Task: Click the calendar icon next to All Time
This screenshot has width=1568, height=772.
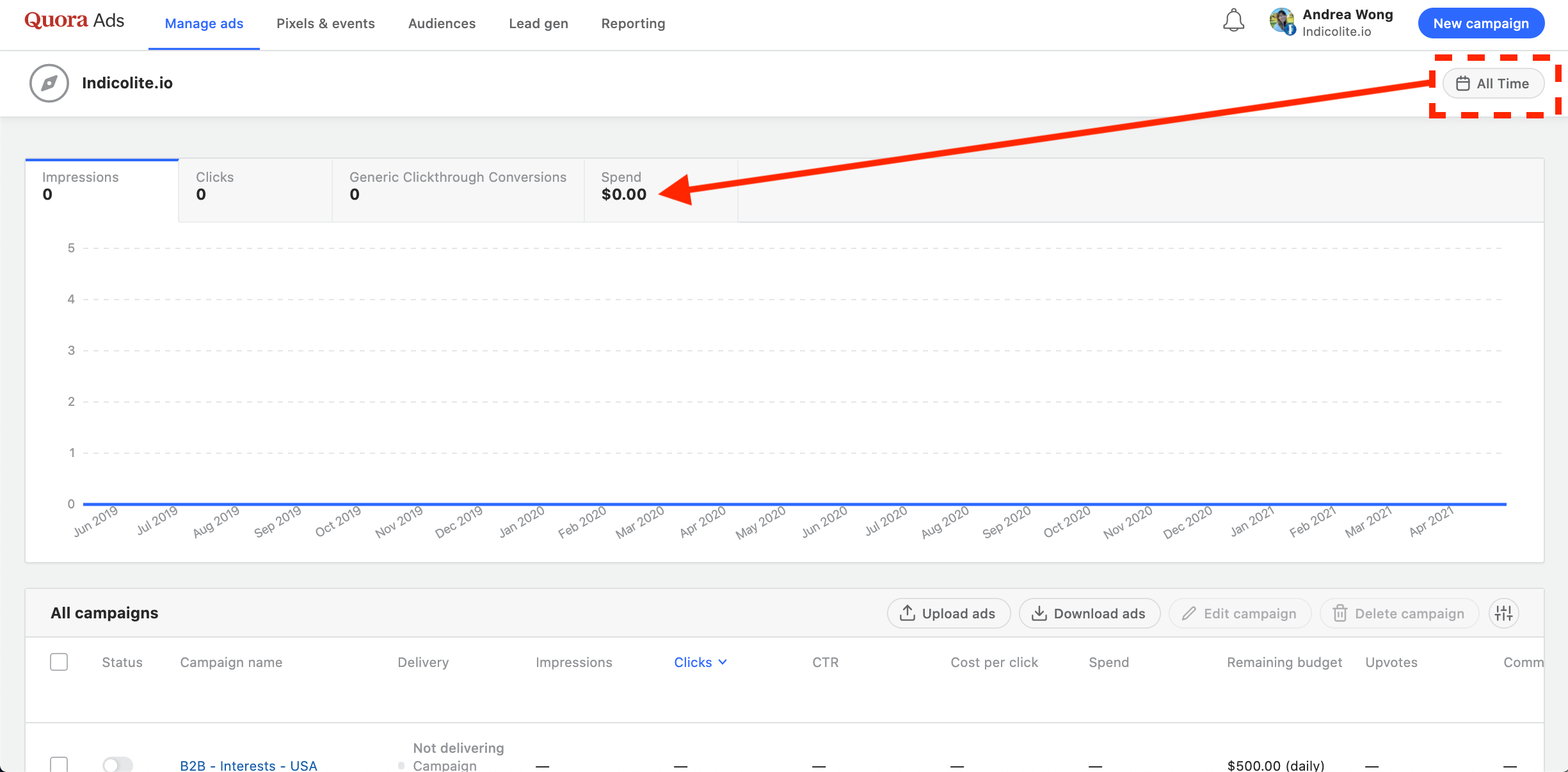Action: click(1463, 83)
